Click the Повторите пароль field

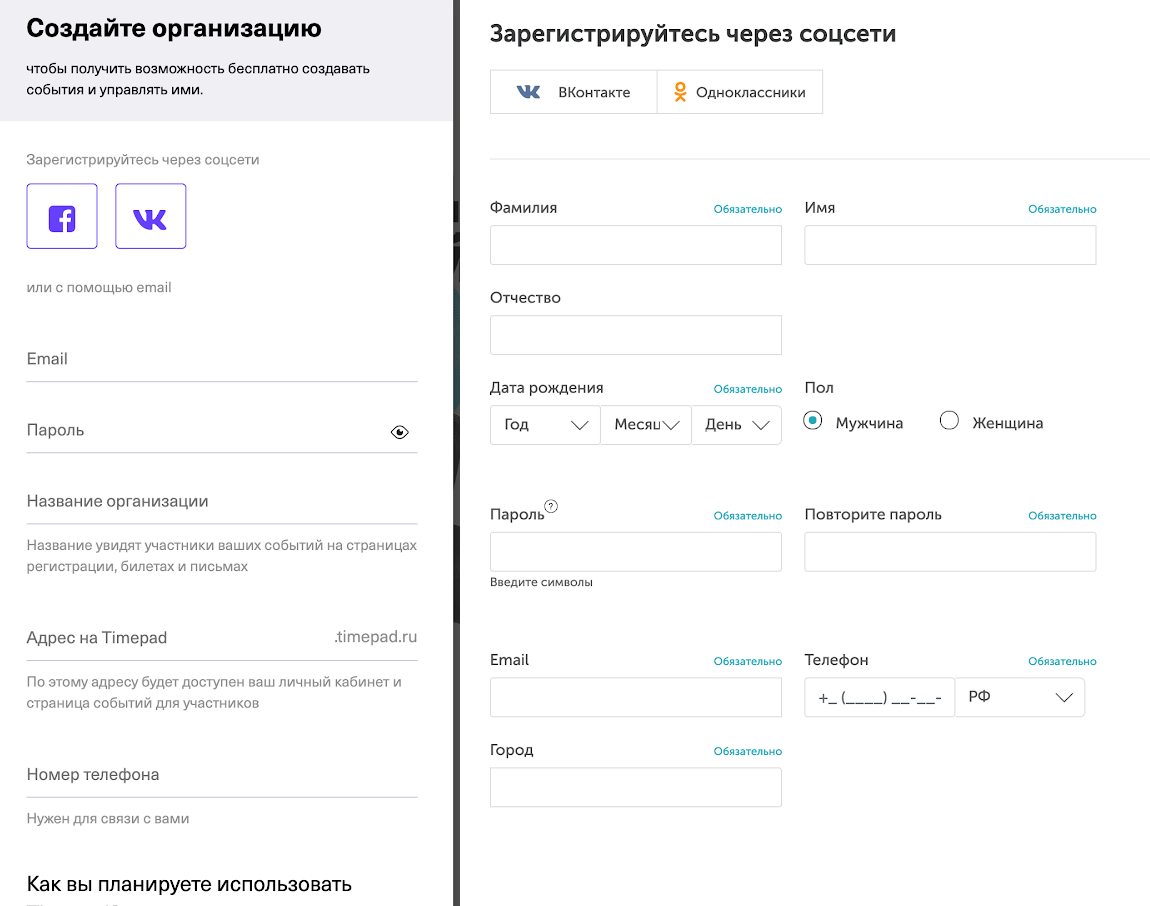pos(948,551)
